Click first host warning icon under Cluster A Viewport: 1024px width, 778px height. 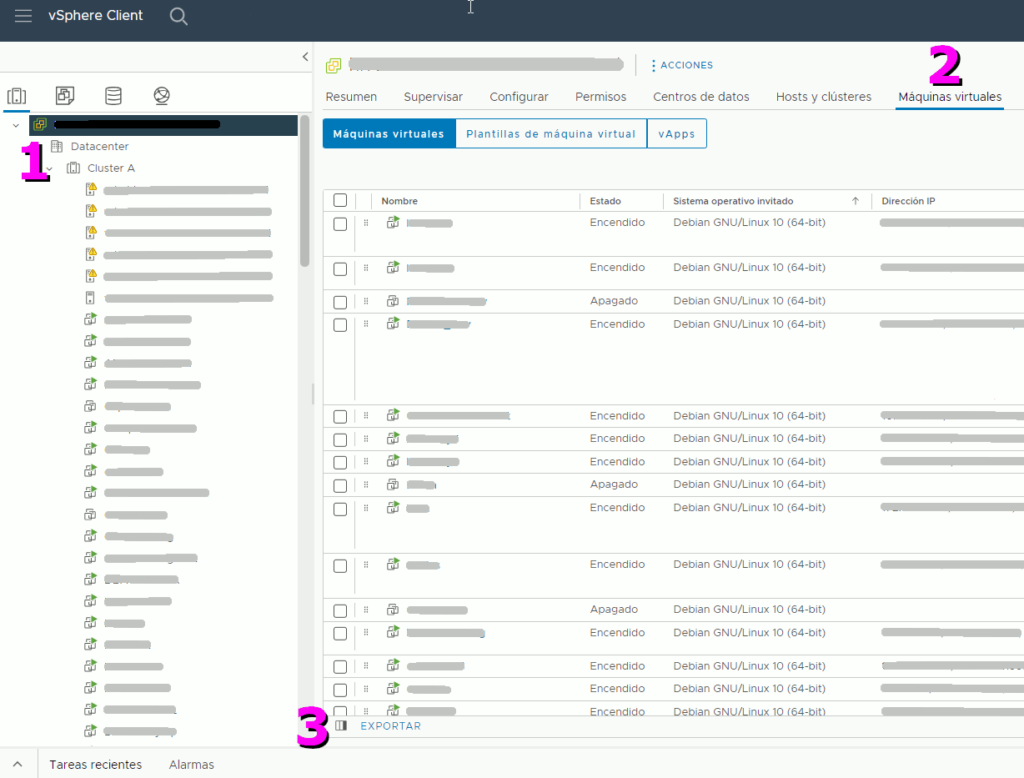coord(91,189)
